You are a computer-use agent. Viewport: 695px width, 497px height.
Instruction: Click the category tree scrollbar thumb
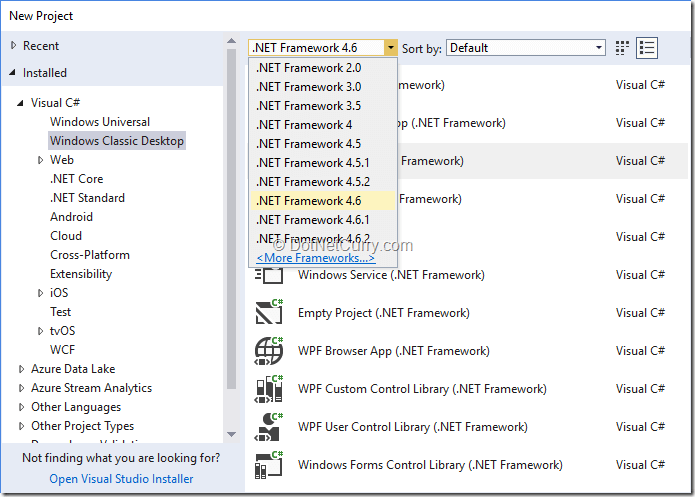click(x=231, y=219)
